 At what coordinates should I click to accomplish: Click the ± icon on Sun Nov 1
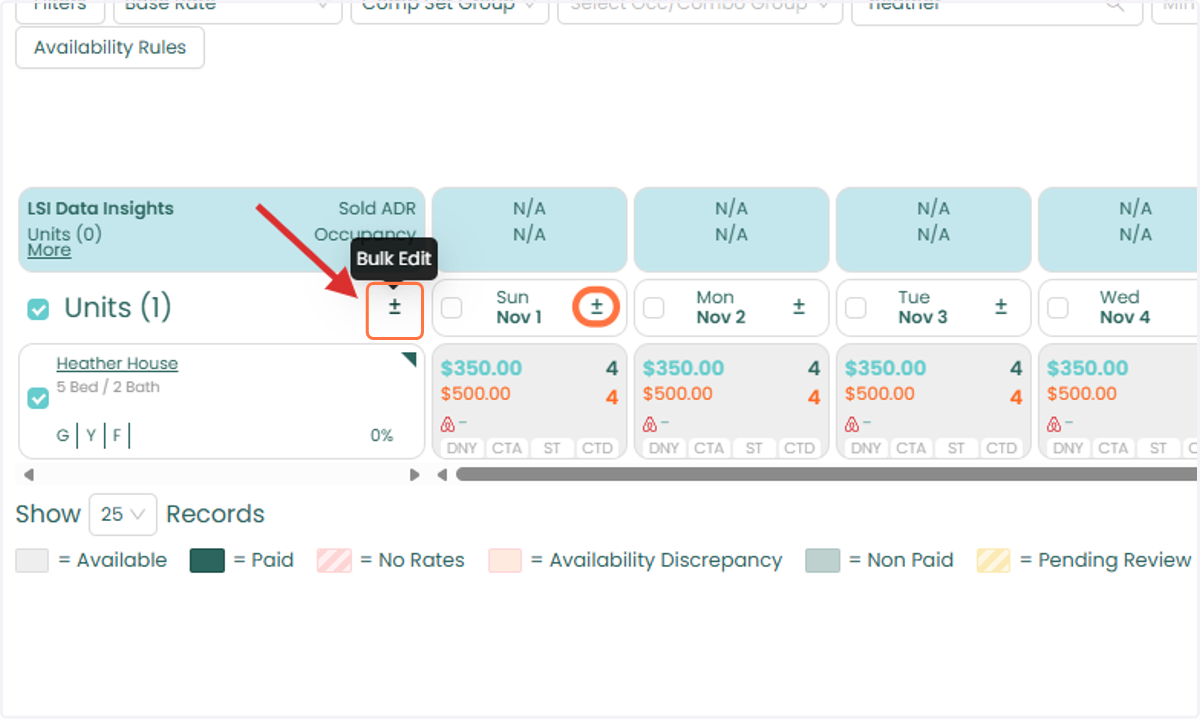(597, 307)
